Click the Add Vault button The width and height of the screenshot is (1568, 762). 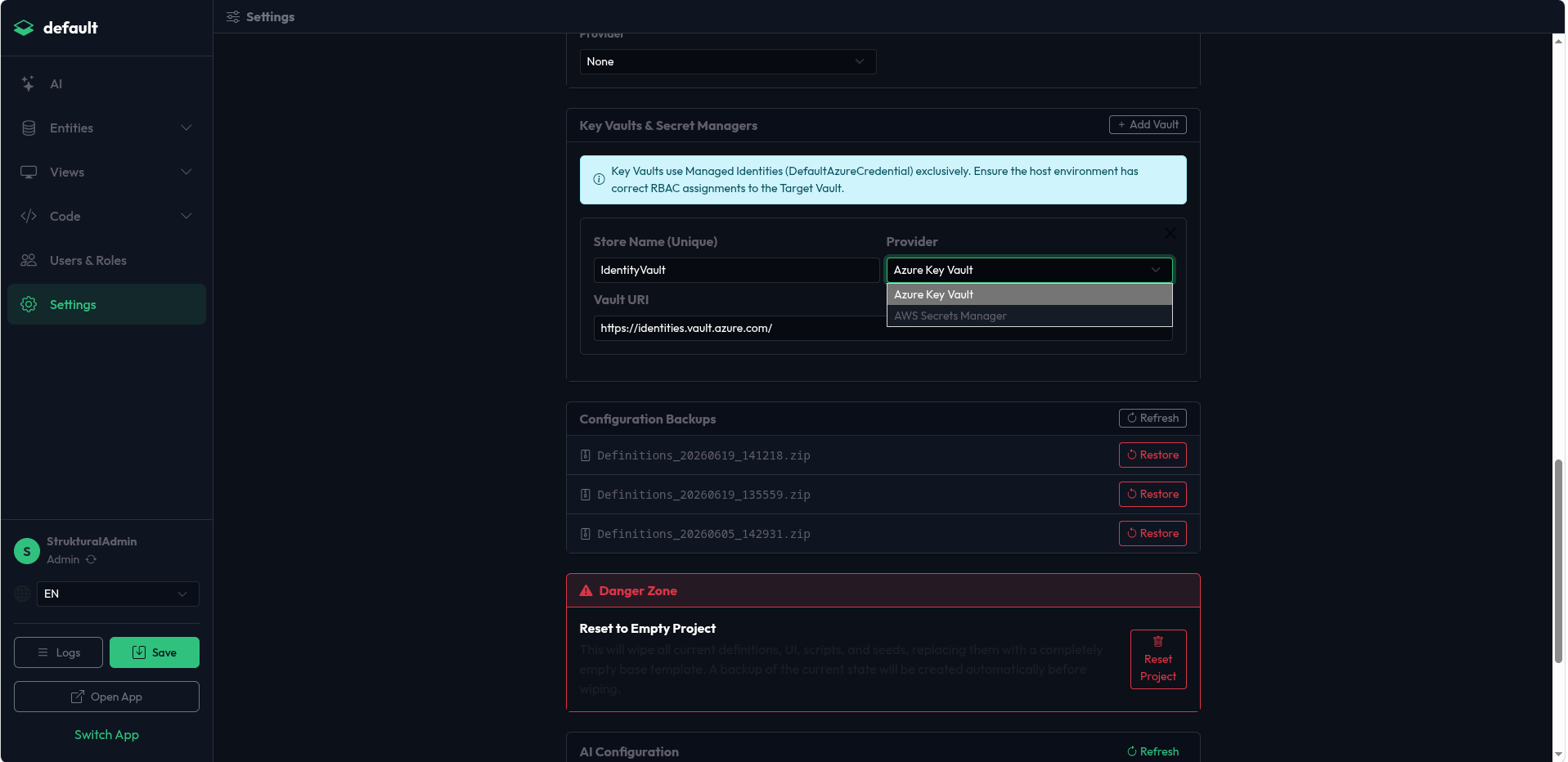pos(1148,124)
